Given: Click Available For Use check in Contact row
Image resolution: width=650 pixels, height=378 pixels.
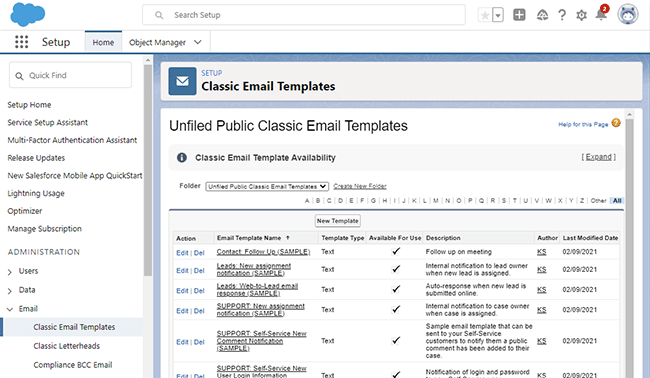Looking at the screenshot, I should (x=396, y=251).
